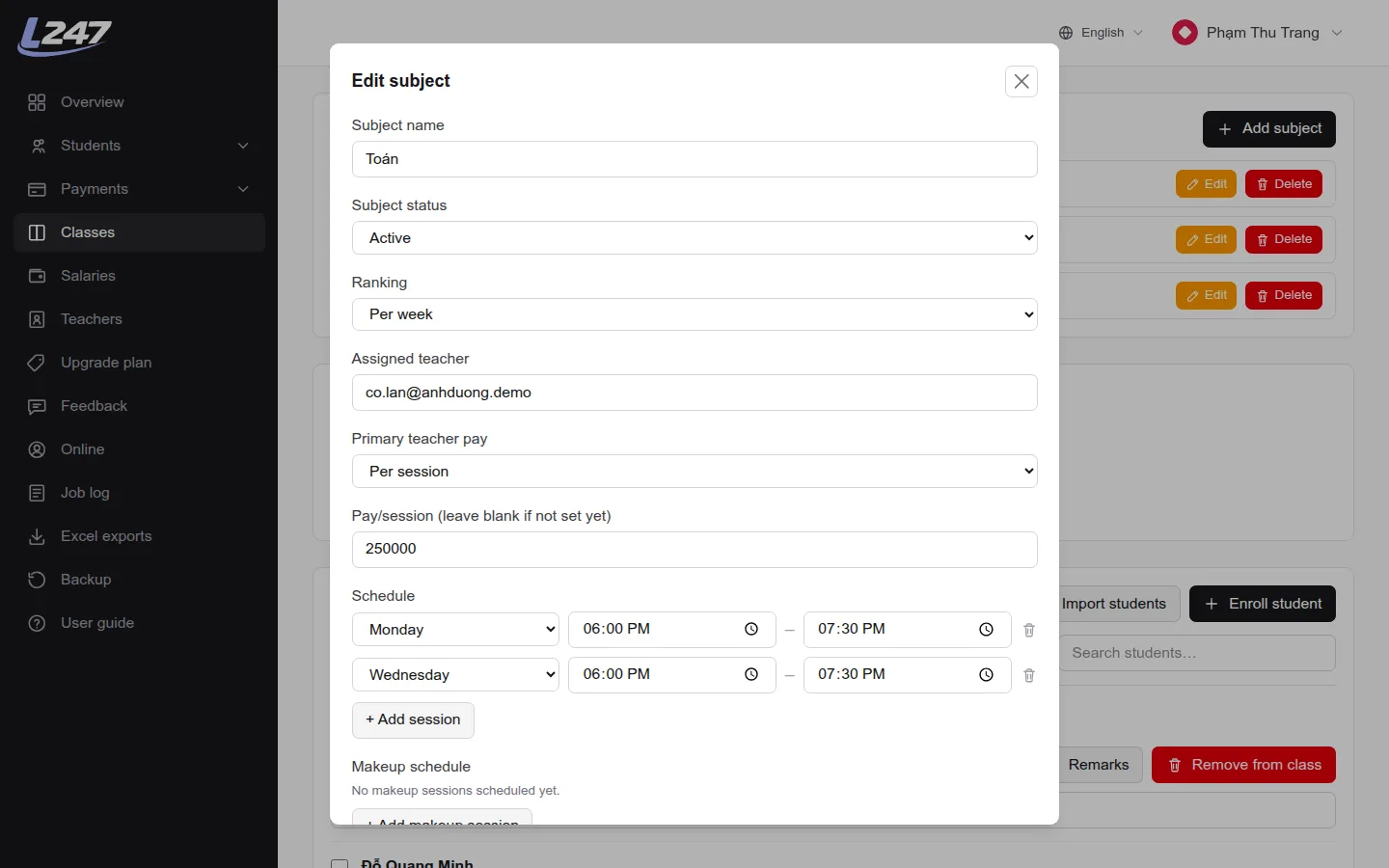Click the Add subject button

1269,129
